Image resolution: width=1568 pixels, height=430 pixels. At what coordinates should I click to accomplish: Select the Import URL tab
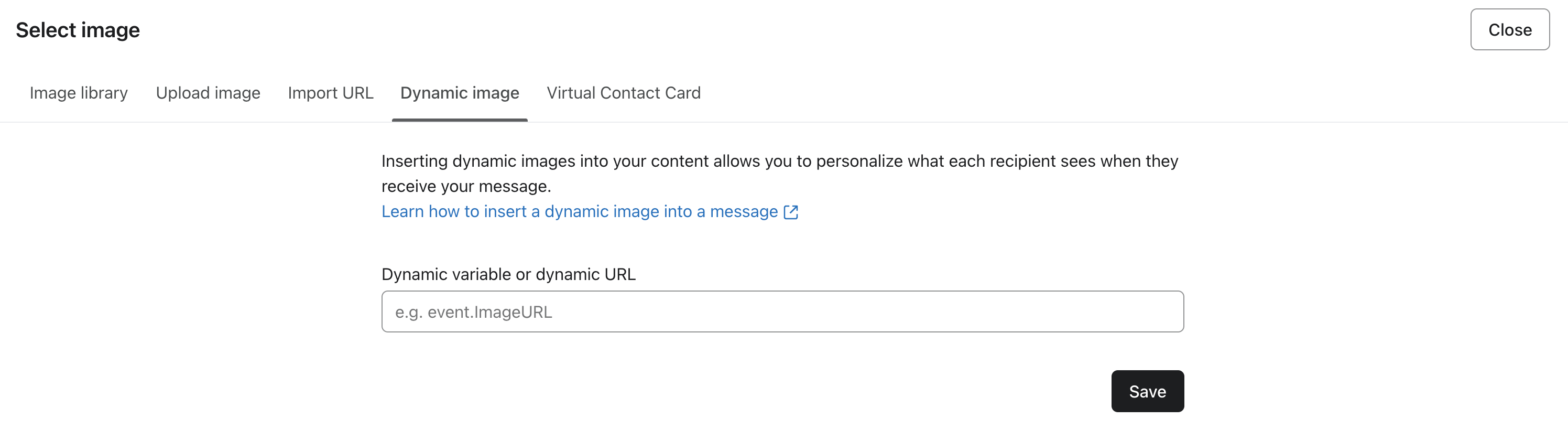pos(331,93)
